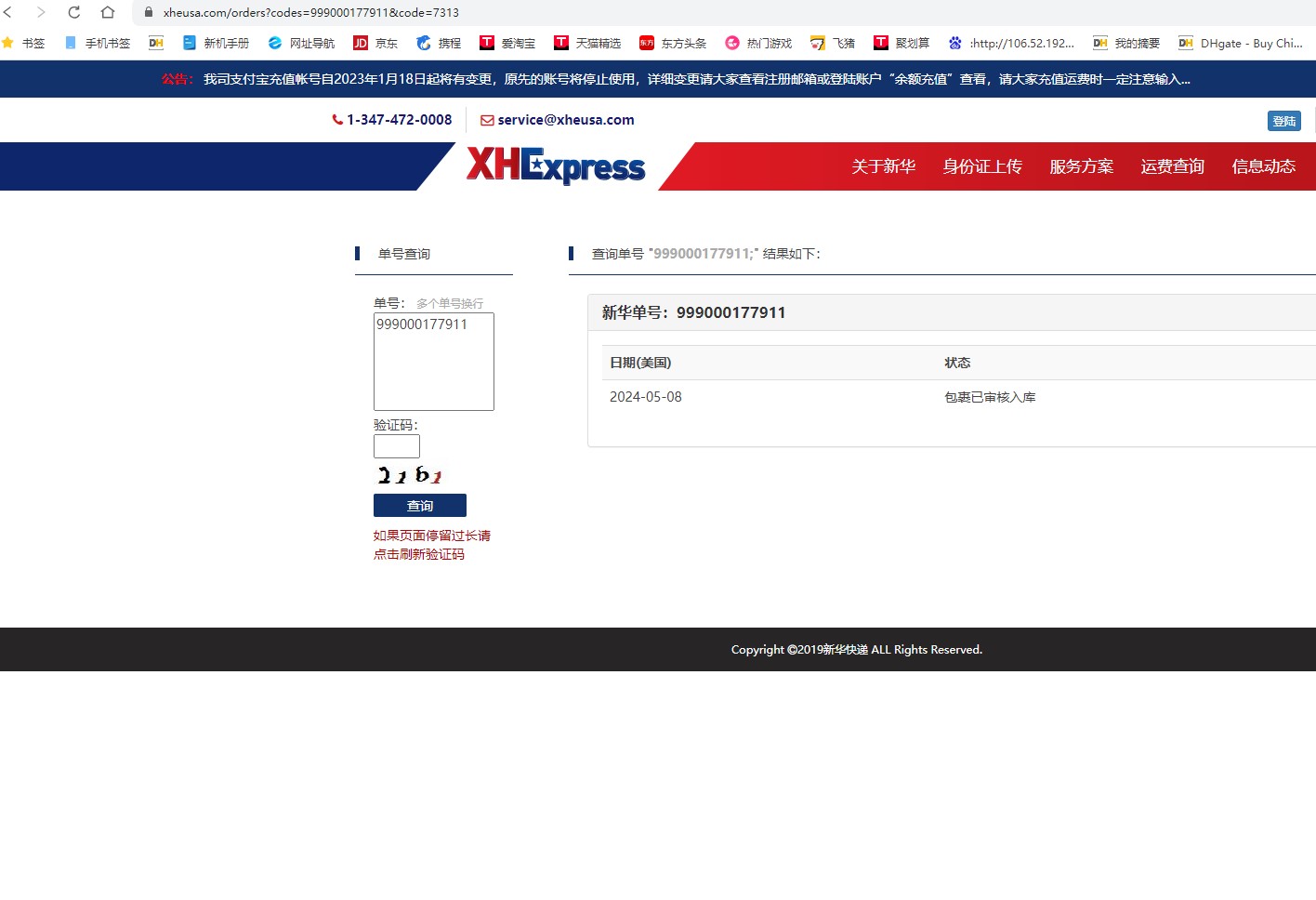The height and width of the screenshot is (900, 1316).
Task: Go back with browser back arrow
Action: (x=8, y=12)
